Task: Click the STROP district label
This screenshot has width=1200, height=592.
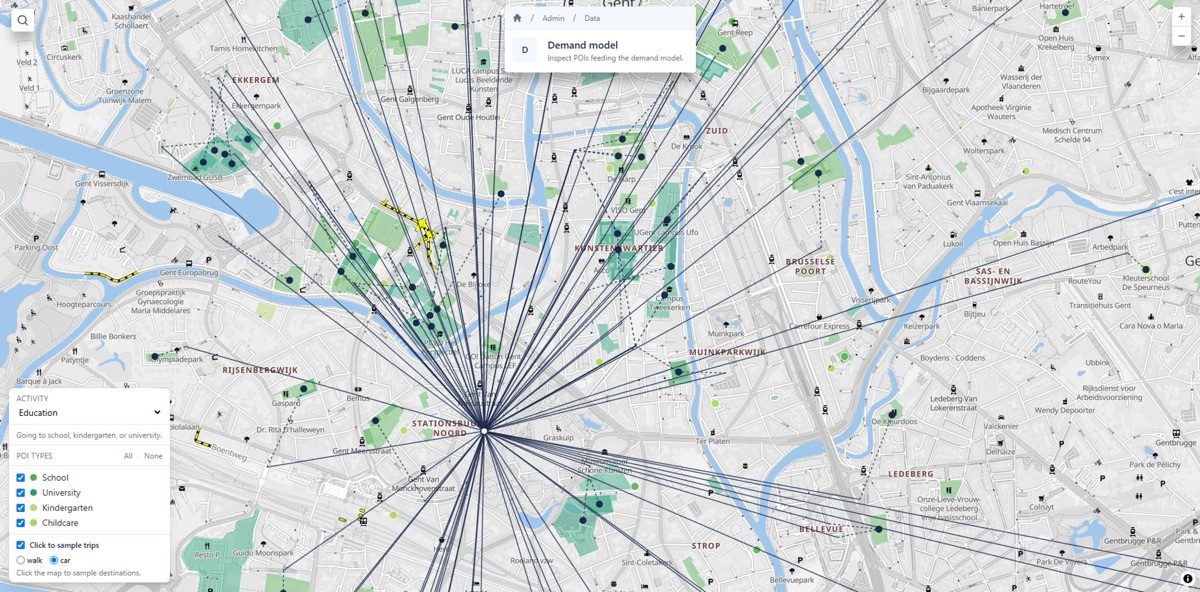Action: point(705,546)
